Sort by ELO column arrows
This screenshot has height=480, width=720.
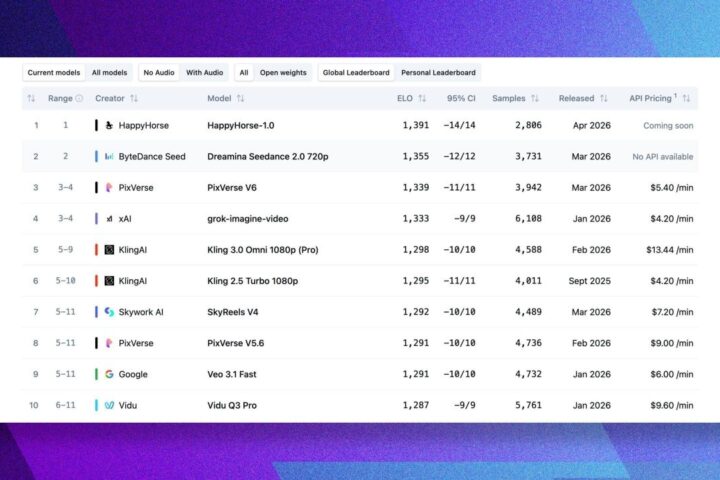tap(422, 98)
